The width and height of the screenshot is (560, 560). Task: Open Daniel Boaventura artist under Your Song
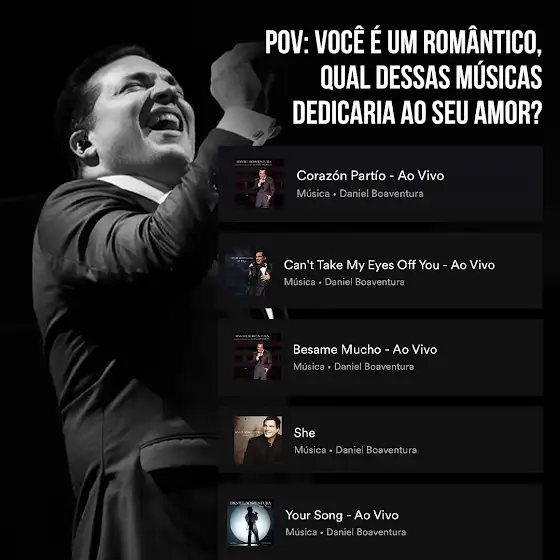tap(366, 532)
